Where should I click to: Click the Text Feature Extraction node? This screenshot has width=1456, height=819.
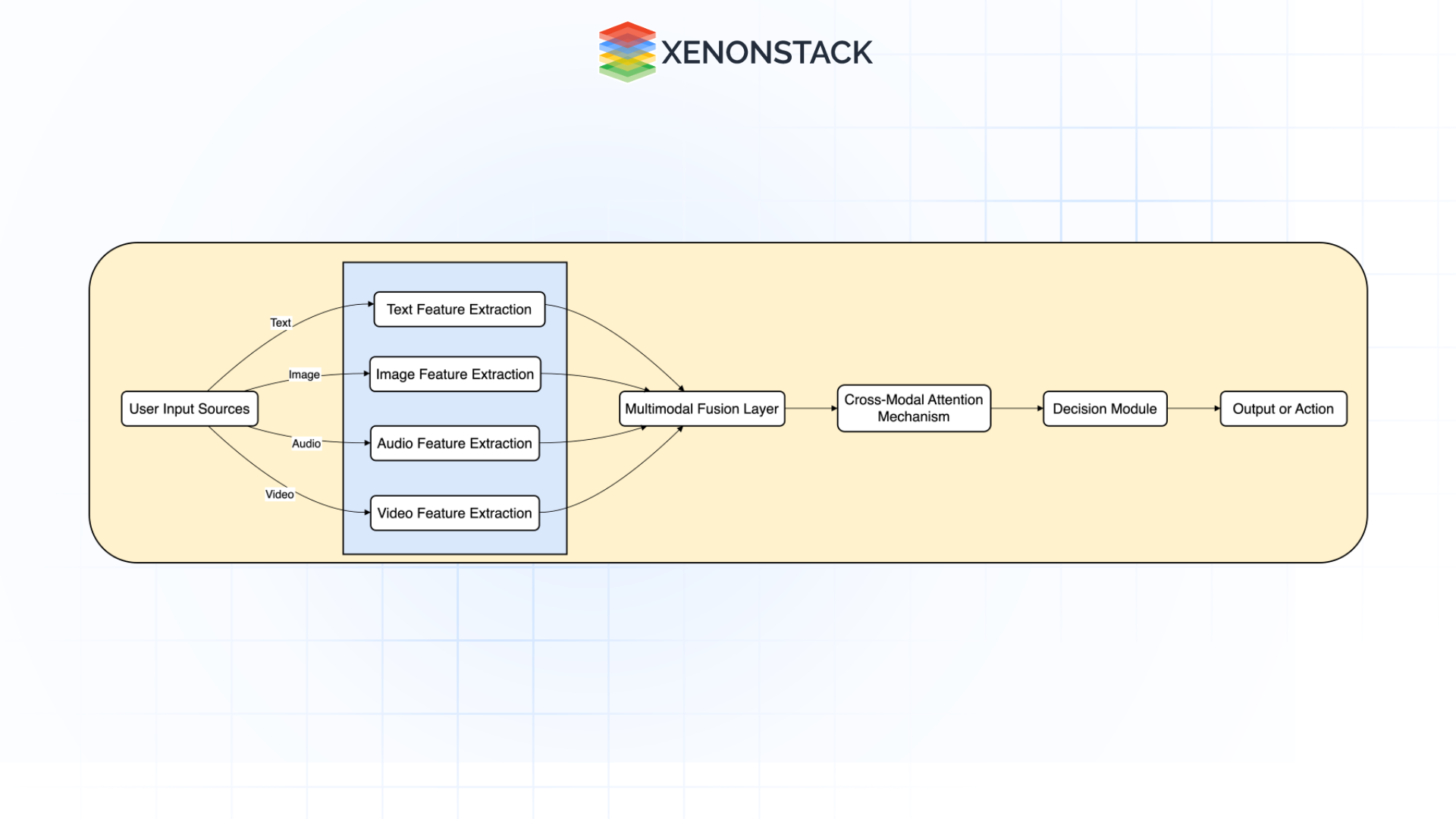pos(459,309)
